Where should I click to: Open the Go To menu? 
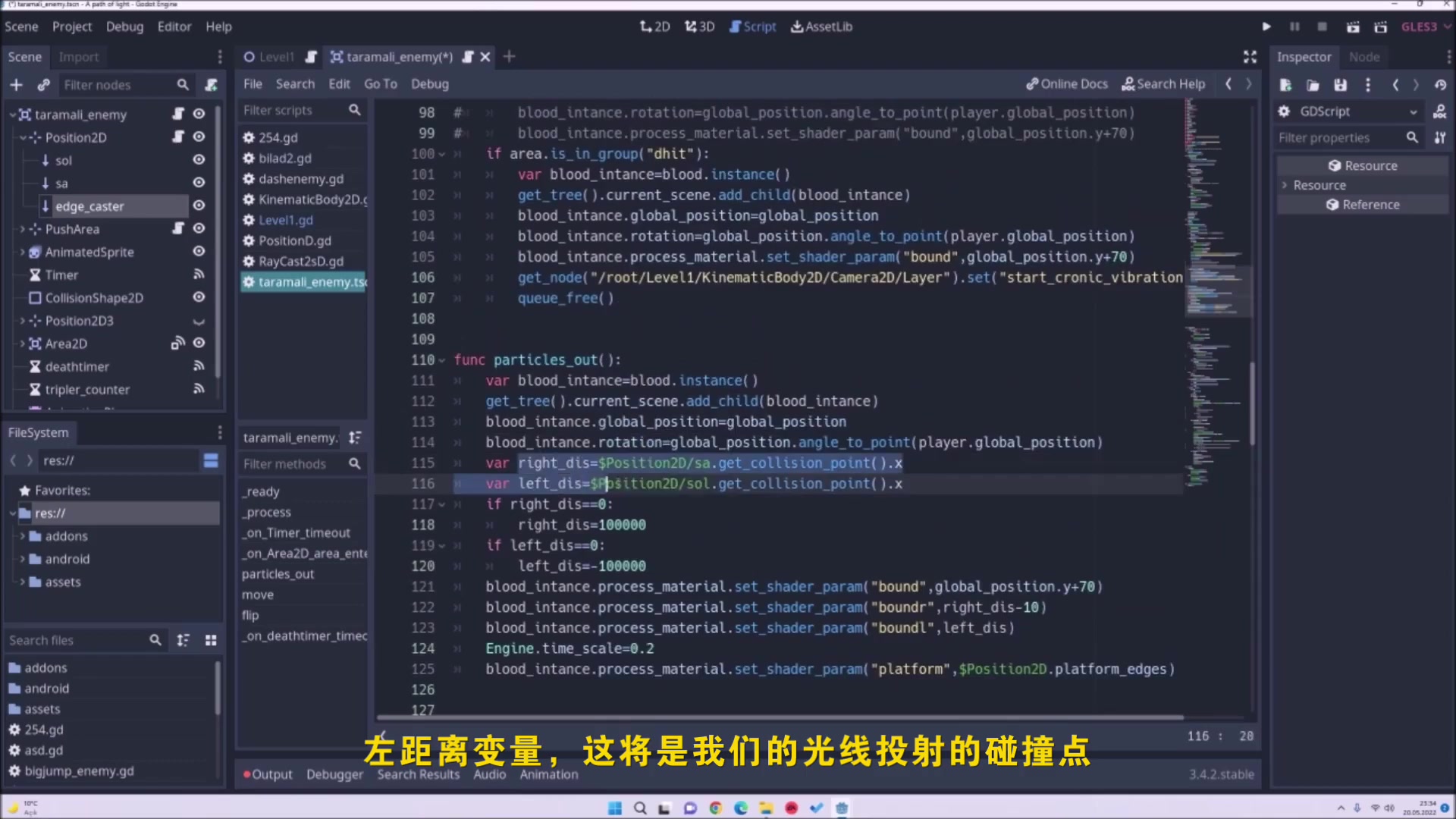[381, 84]
